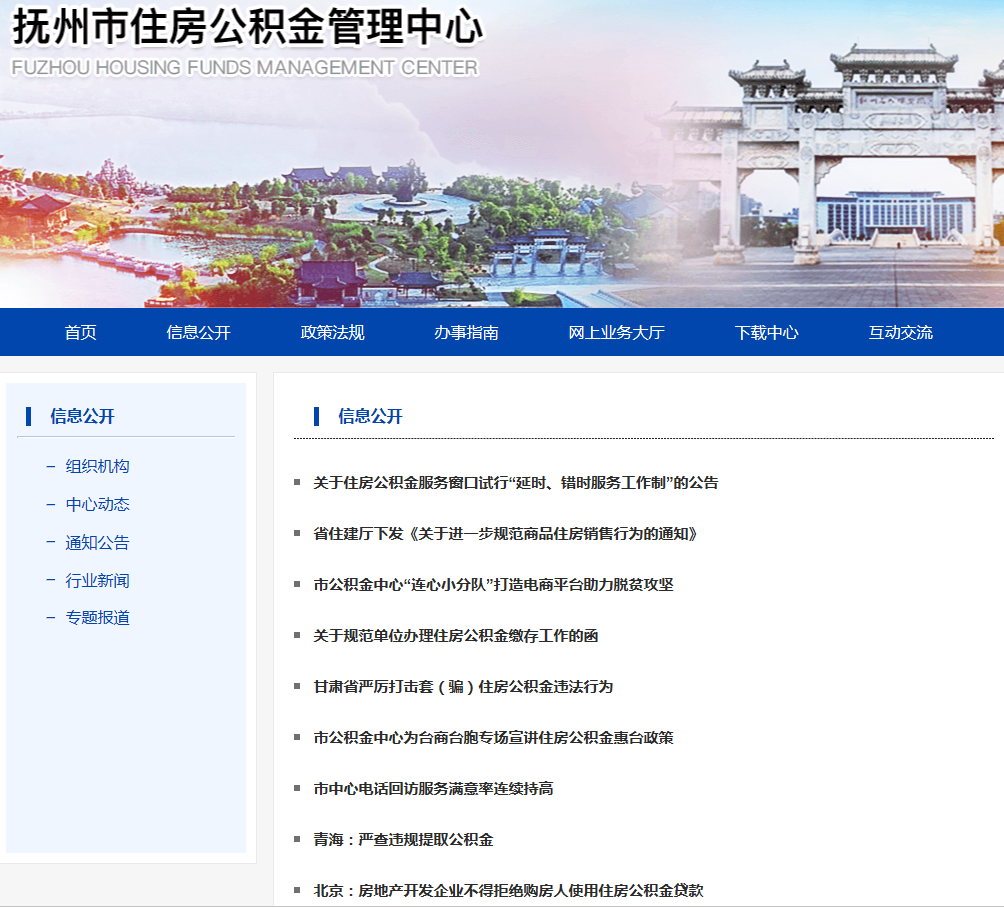Open the 信息公开 navigation menu item
1004x908 pixels.
(198, 332)
